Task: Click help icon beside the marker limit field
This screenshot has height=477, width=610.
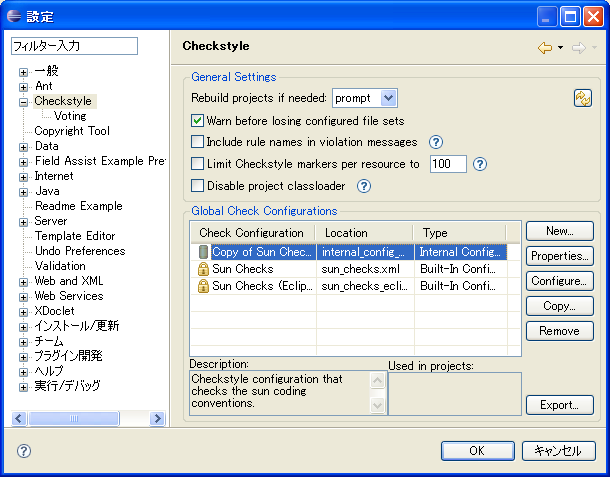Action: 480,164
